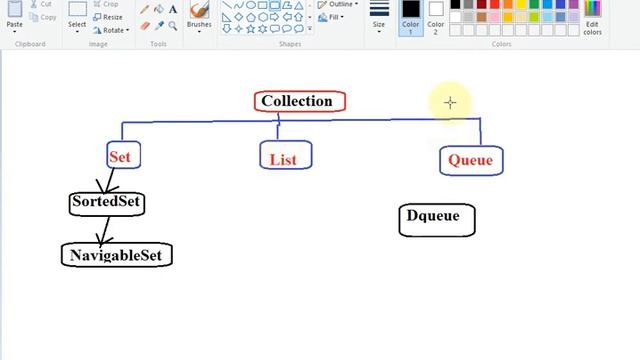Expand the Rotate dropdown
This screenshot has height=360, width=640.
tap(128, 30)
